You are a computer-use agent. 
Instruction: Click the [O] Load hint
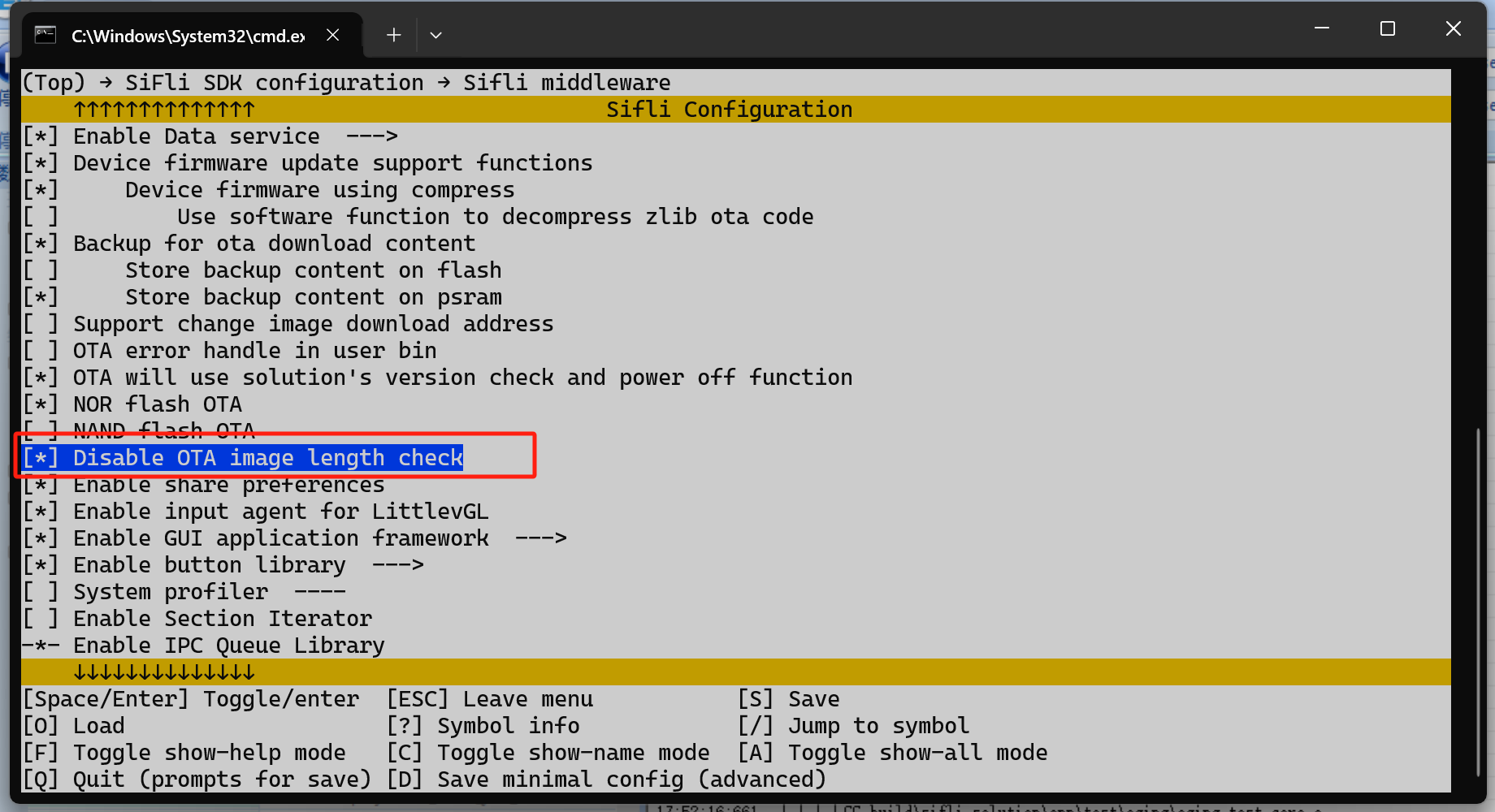pos(74,726)
